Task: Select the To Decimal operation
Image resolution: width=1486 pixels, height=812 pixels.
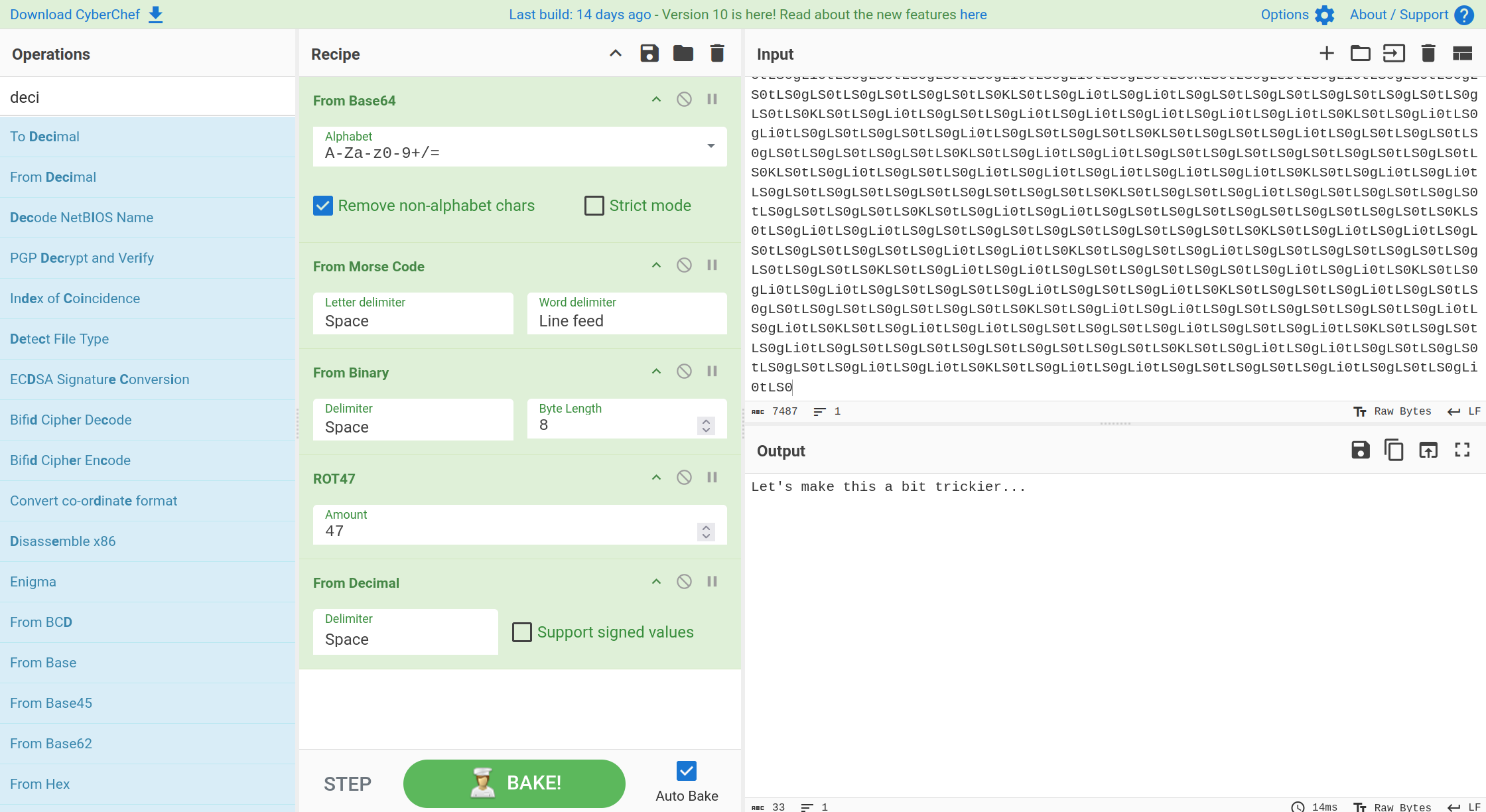Action: click(x=148, y=137)
